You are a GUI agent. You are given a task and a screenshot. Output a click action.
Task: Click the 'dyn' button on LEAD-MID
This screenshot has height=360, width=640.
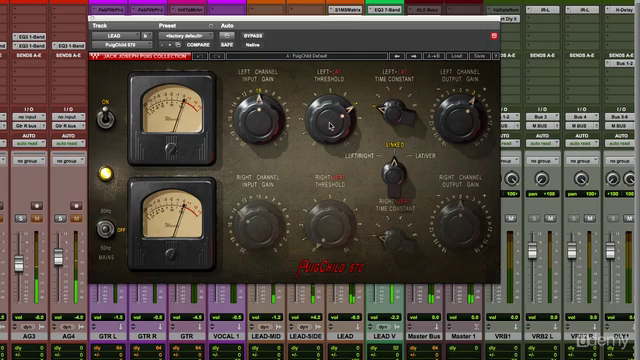264,327
